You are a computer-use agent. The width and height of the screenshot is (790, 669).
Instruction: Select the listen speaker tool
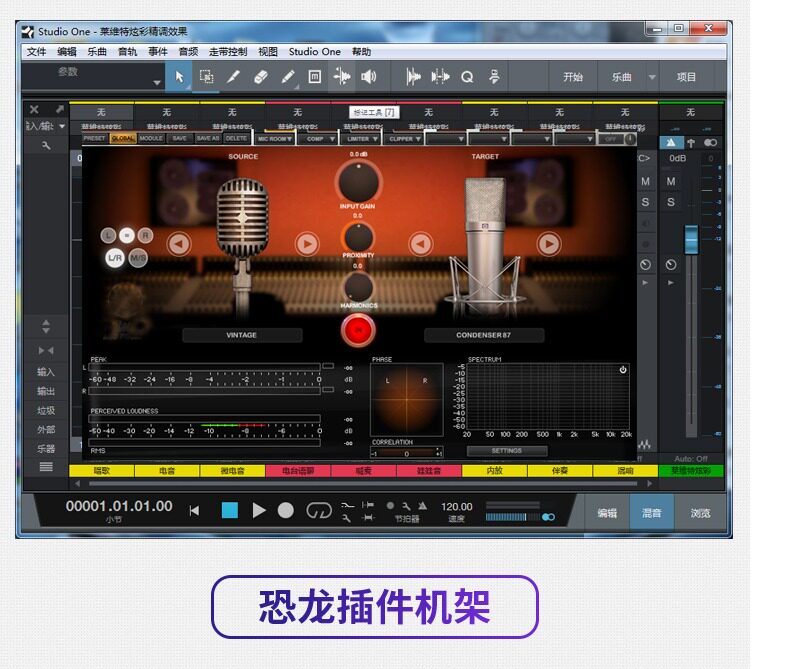pos(369,77)
